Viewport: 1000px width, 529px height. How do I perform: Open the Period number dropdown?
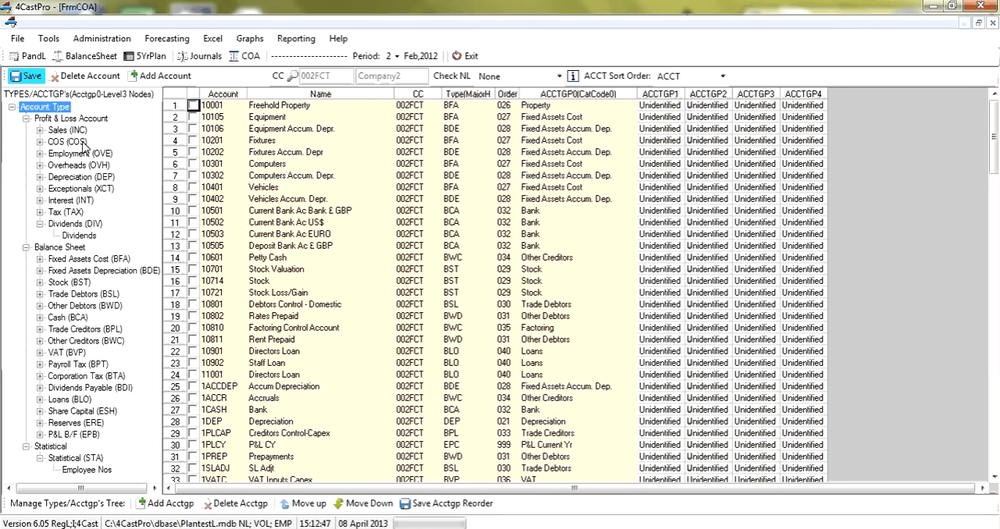397,56
